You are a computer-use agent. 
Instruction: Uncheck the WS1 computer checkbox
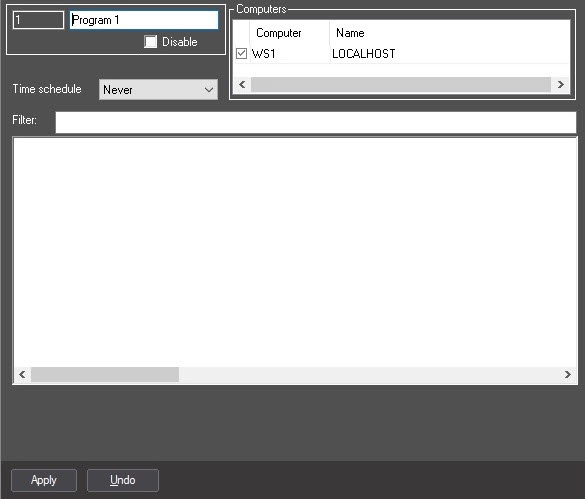(x=241, y=53)
